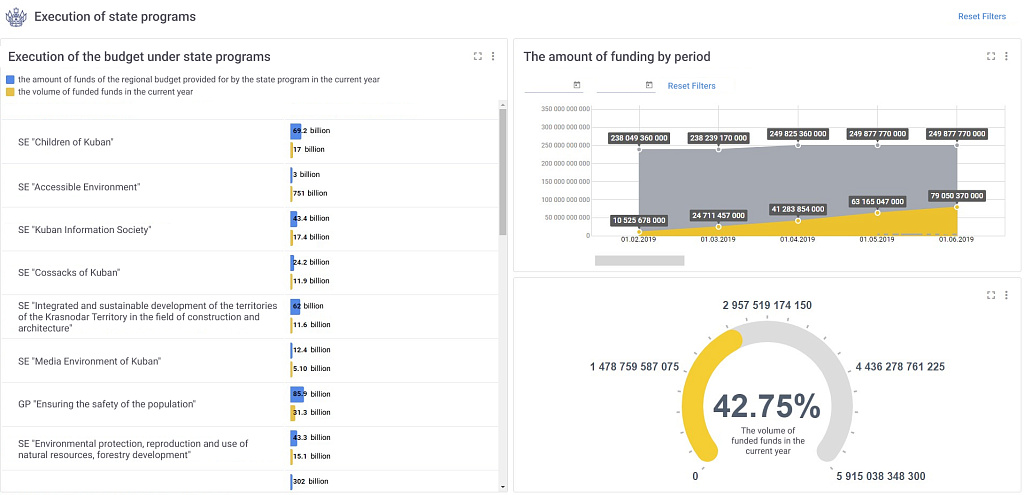
Task: Expand the gauge widget to fullscreen
Action: point(991,295)
